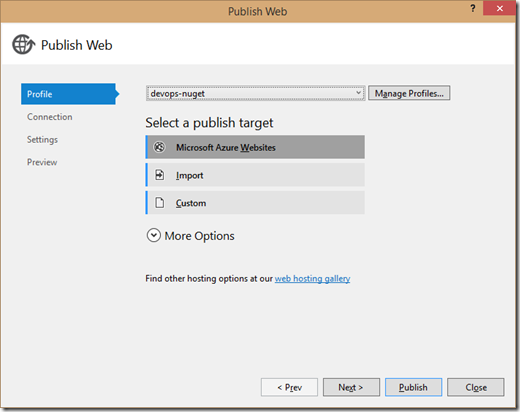Select the Profile step tab
This screenshot has height=412, width=520.
tap(69, 94)
